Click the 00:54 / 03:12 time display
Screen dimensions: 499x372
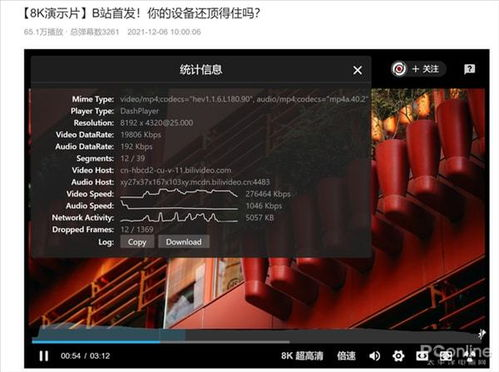[85, 356]
